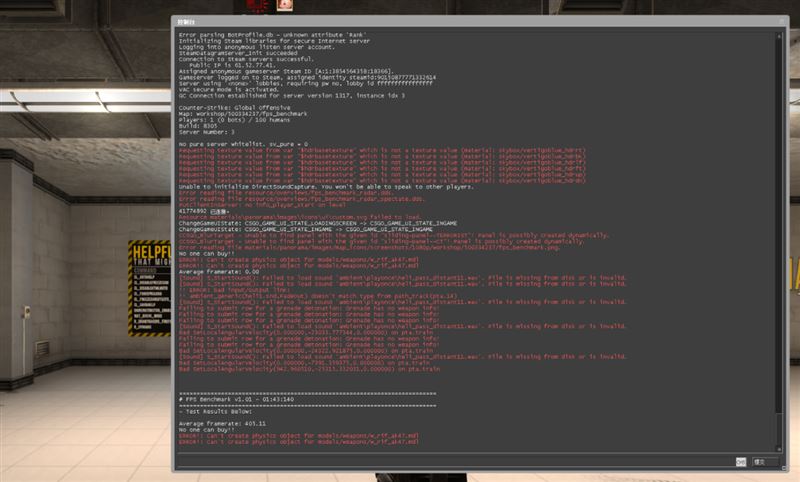Click the red HUD icon beside the avatar
The image size is (800, 482).
(x=259, y=6)
